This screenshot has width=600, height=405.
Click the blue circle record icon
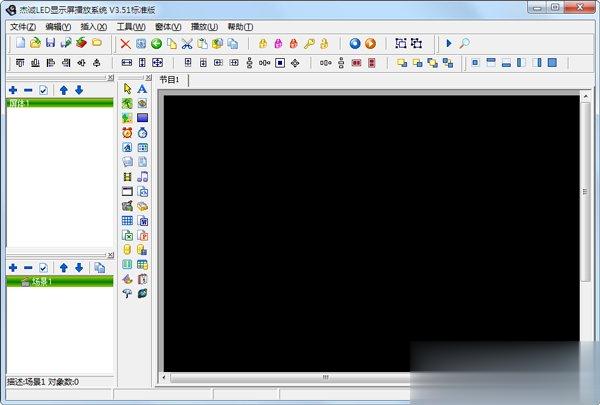pos(355,43)
